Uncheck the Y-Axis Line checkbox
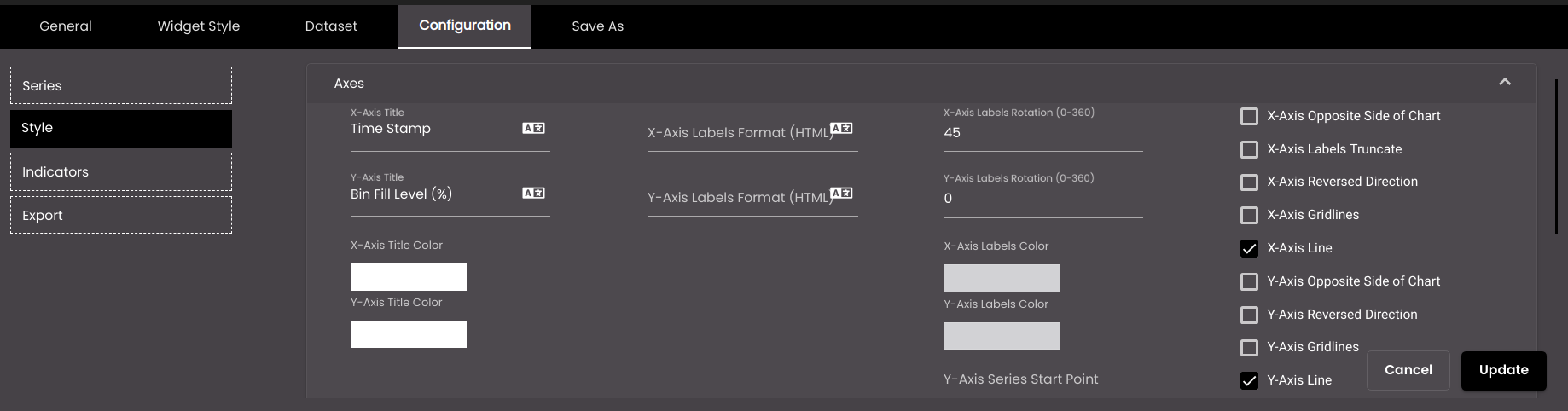 click(x=1249, y=380)
